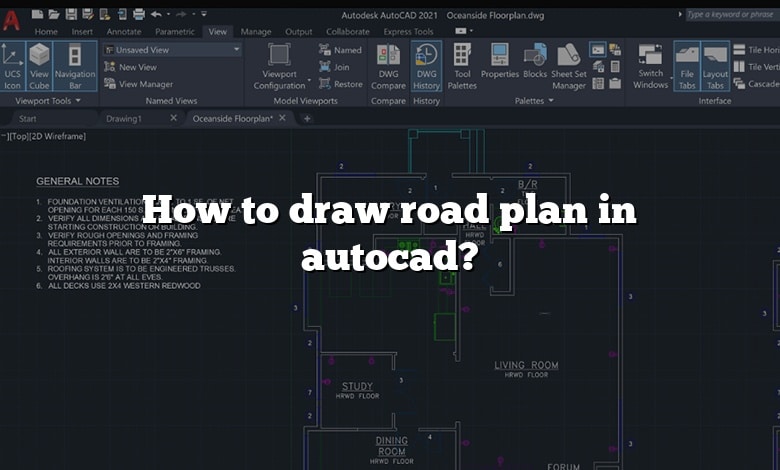The image size is (780, 470).
Task: Open Tool Palettes
Action: point(462,66)
